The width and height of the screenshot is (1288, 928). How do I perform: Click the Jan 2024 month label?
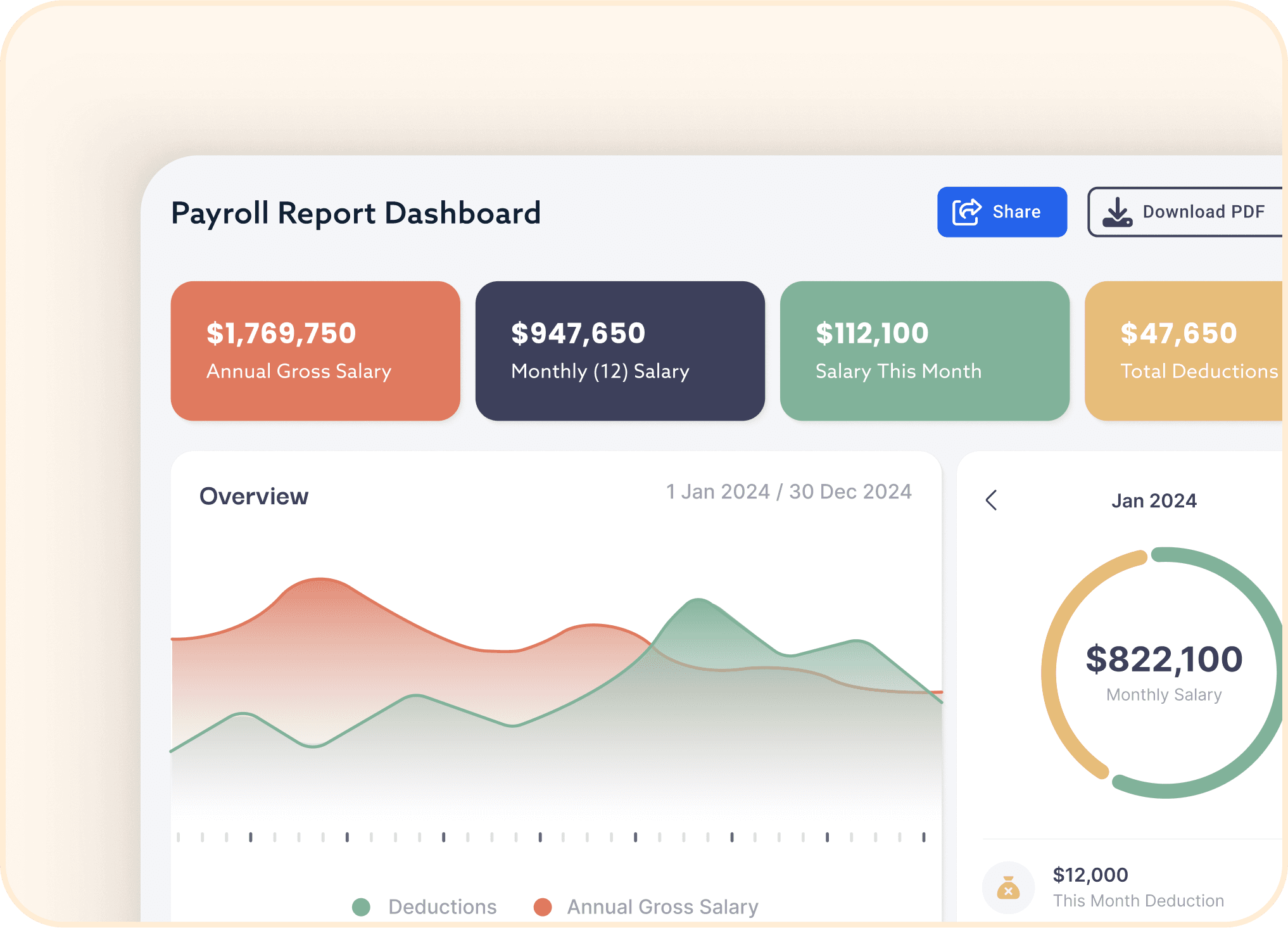1154,500
